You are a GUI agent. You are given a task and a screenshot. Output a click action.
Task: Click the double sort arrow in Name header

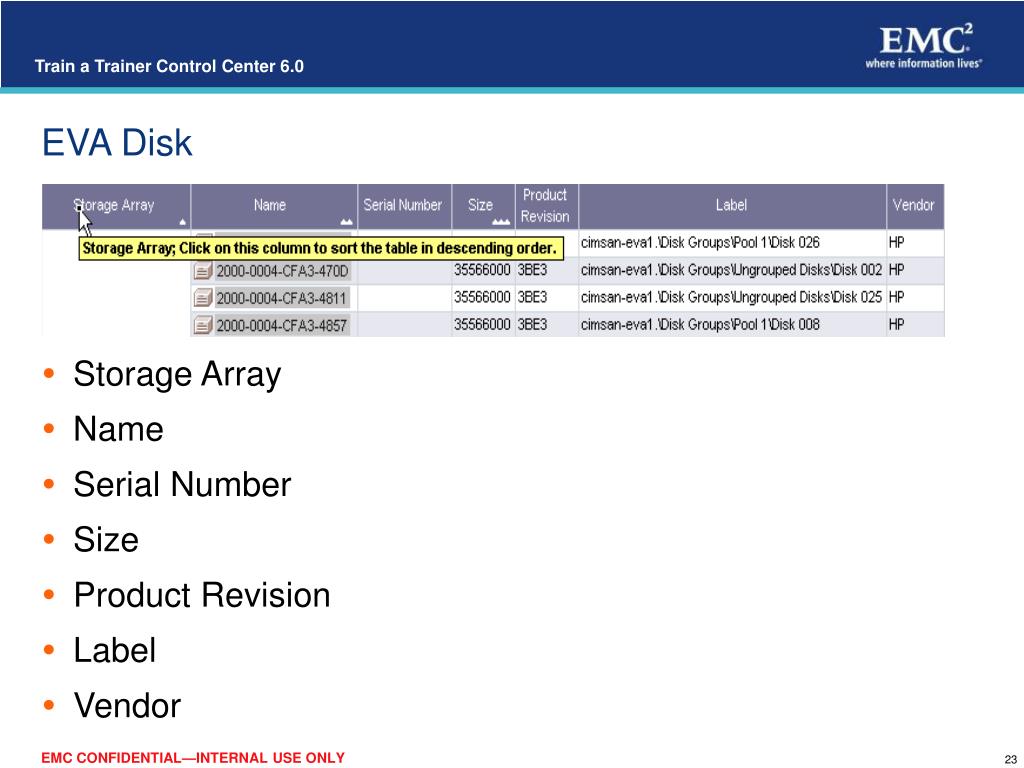(346, 222)
